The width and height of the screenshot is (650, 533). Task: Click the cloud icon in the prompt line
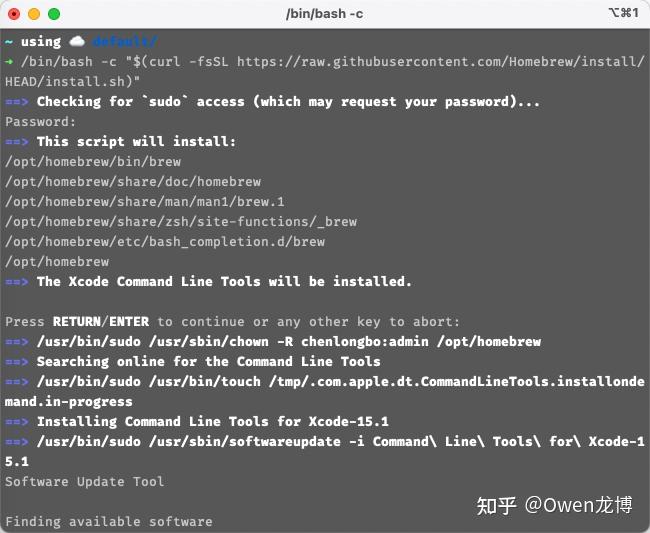pos(77,42)
